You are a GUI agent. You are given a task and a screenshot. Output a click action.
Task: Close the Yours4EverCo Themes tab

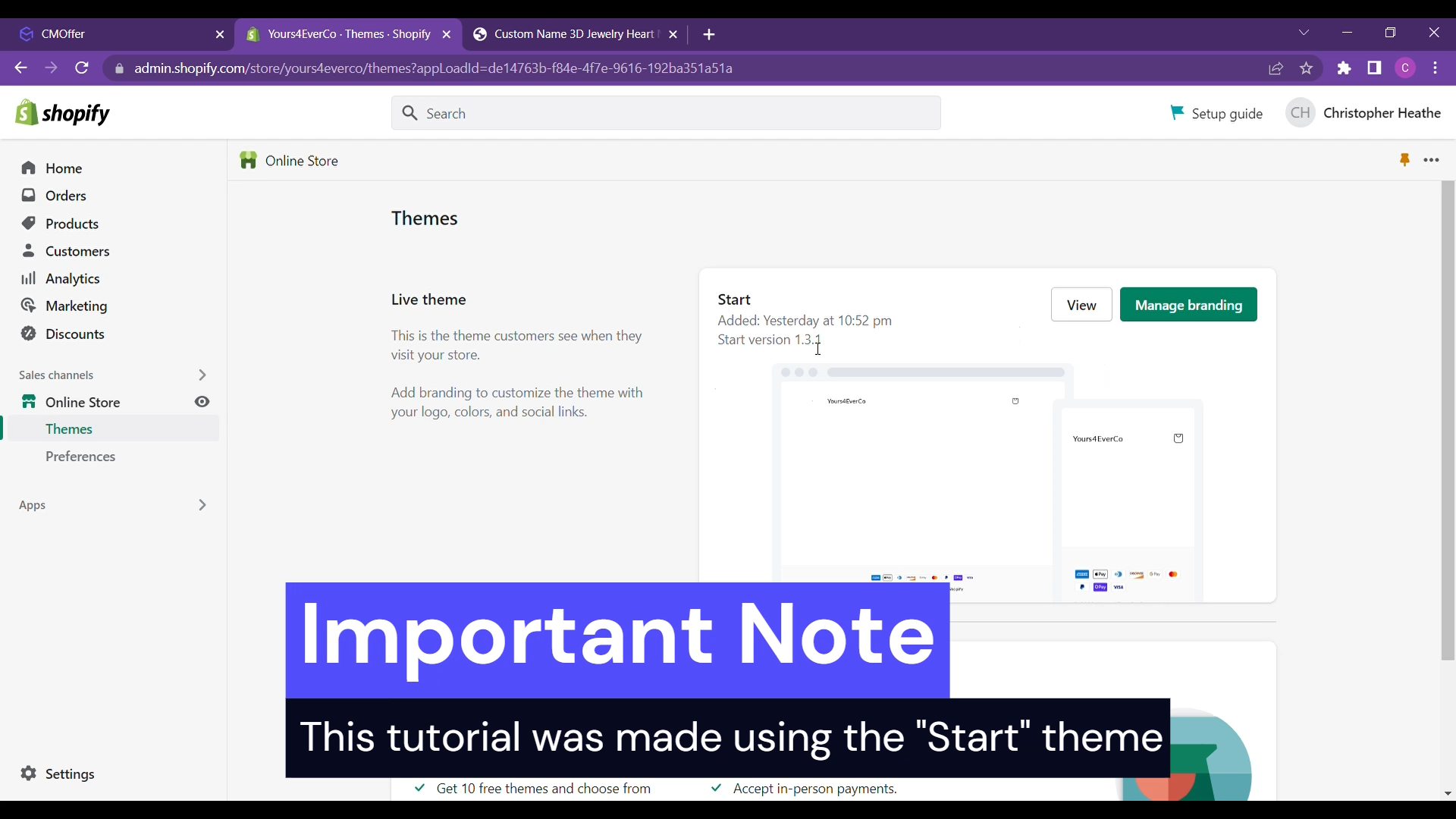click(447, 34)
